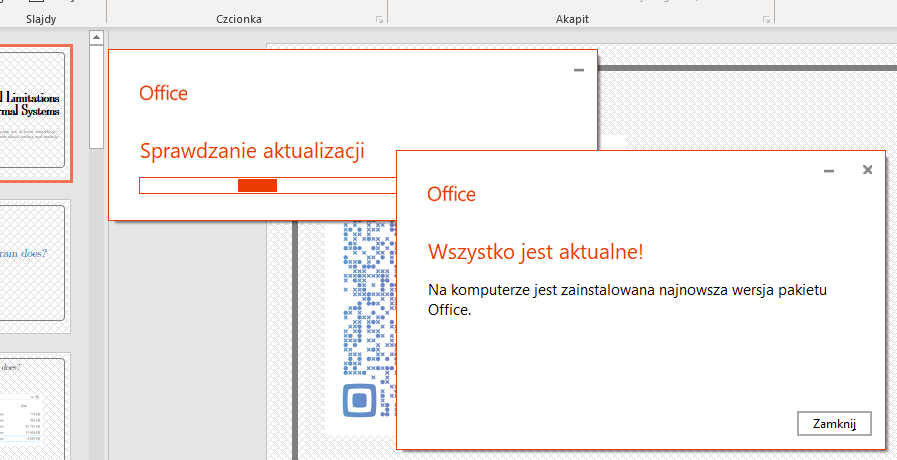Viewport: 897px width, 460px height.
Task: Click the Slajdy ribbon group label
Action: click(41, 19)
